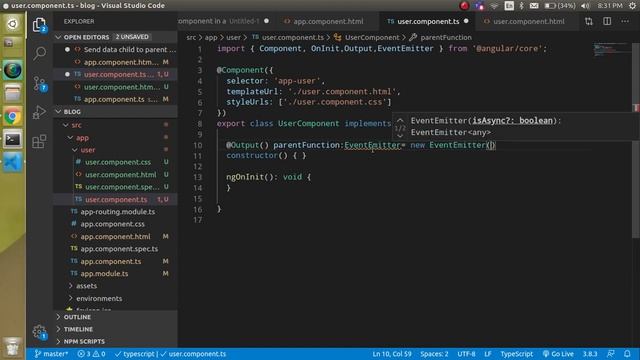Screen dimensions: 640x360
Task: Click UserComponent in the breadcrumb
Action: pyautogui.click(x=372, y=38)
